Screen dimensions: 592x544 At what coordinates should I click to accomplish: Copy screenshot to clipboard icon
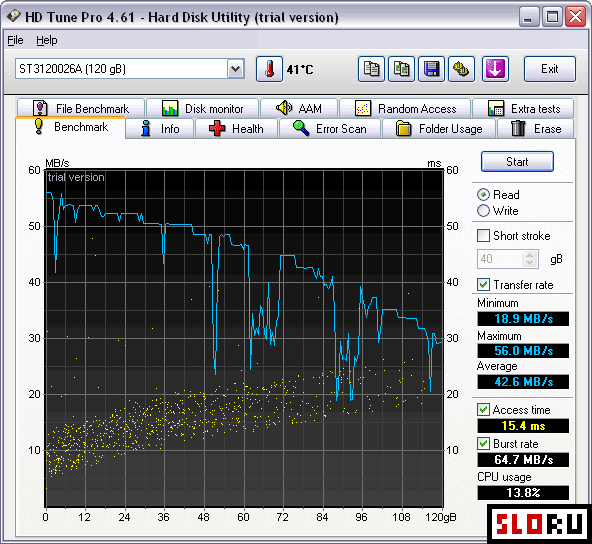(x=401, y=69)
